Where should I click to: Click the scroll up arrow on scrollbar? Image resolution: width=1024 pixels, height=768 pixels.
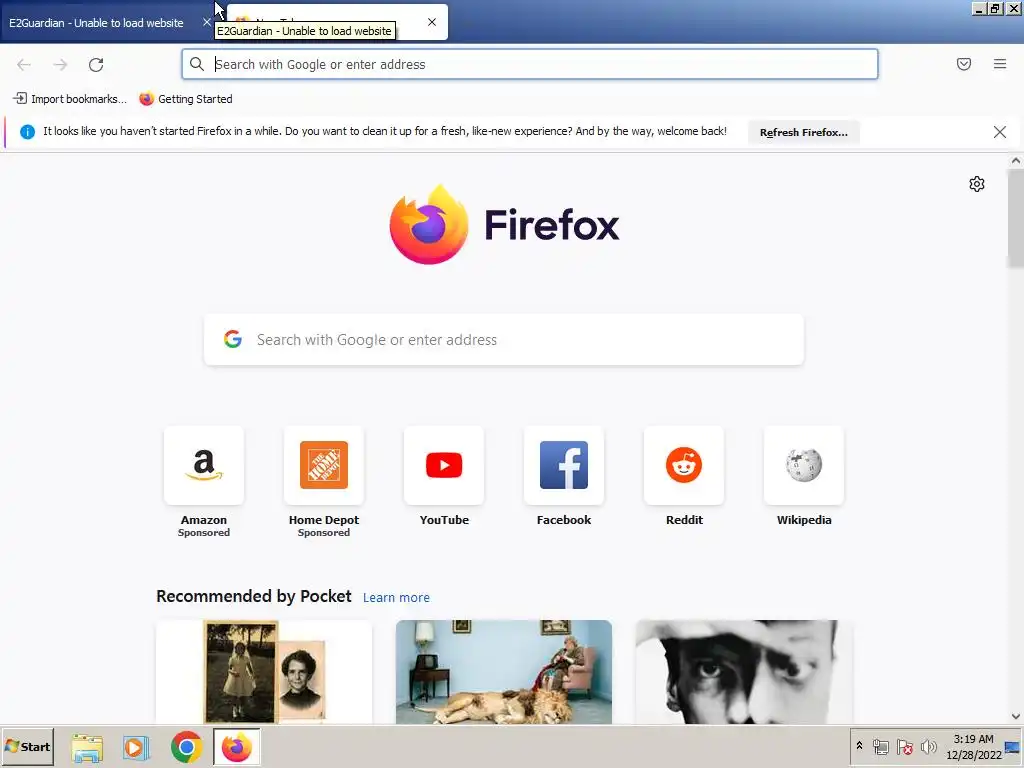tap(1016, 161)
